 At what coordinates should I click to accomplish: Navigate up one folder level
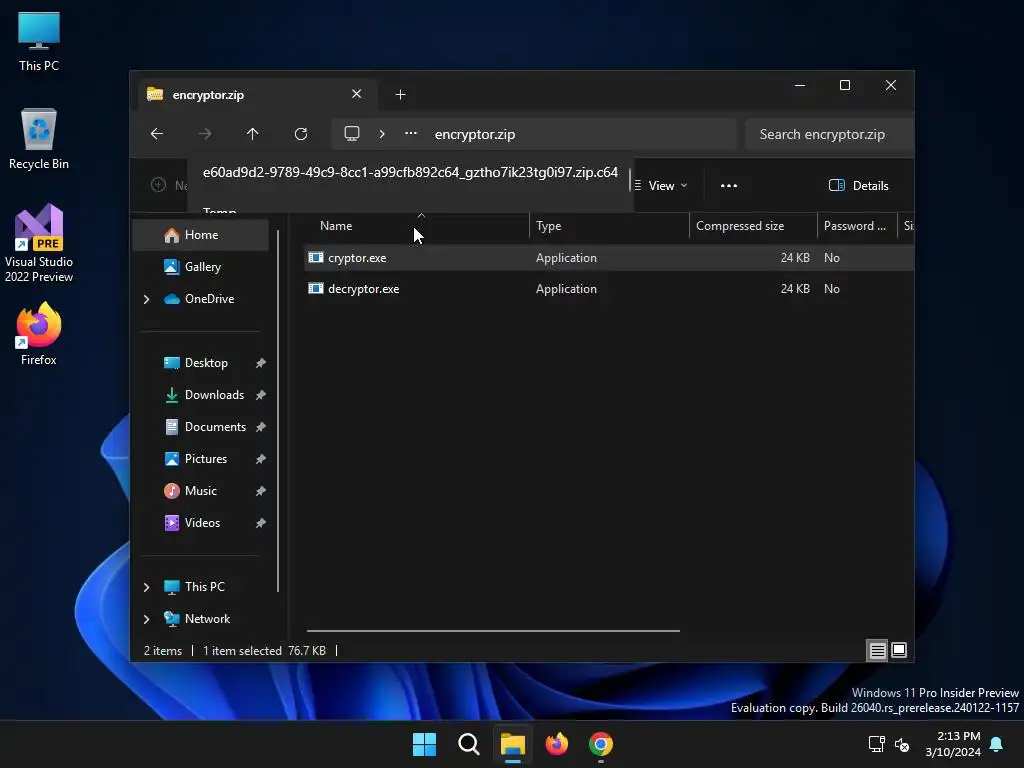click(x=253, y=134)
